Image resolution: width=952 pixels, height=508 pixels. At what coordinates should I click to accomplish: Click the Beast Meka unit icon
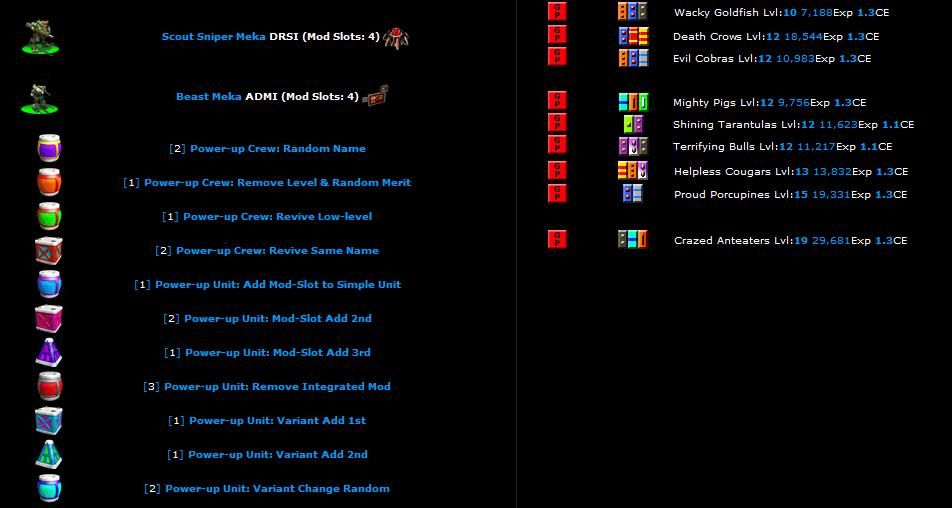coord(40,98)
